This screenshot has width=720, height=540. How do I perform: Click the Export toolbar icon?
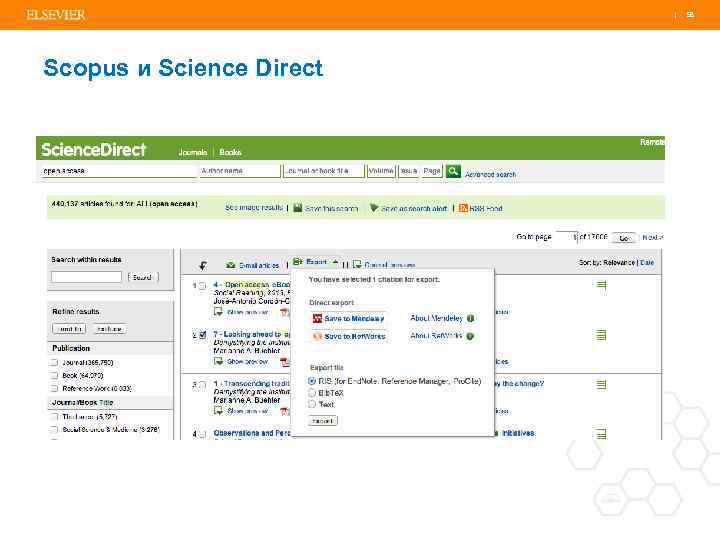[x=298, y=262]
